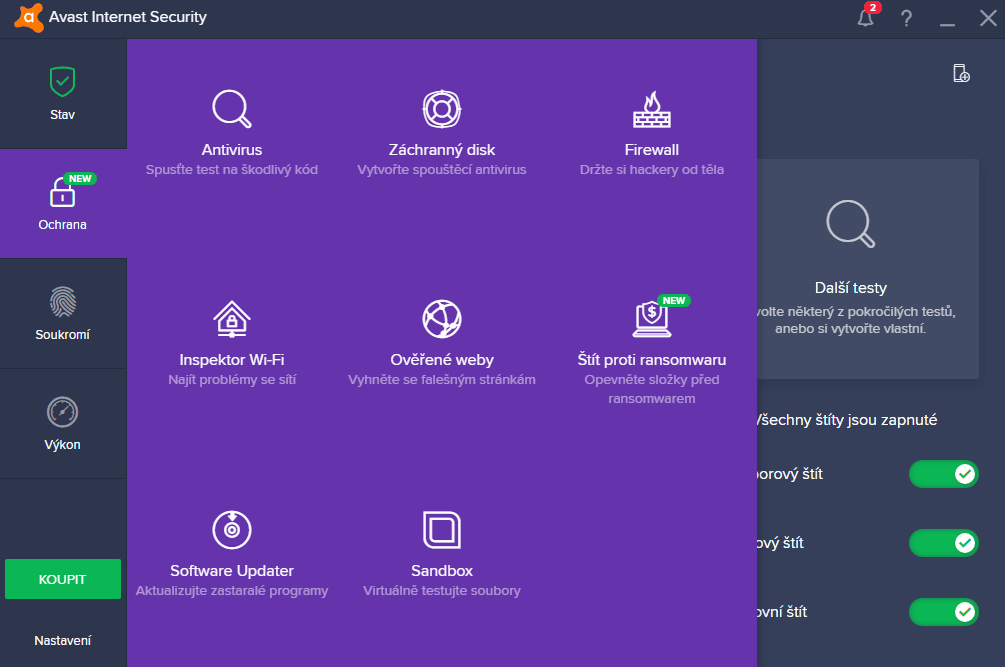Open Štít proti ransomwaru icon
The height and width of the screenshot is (667, 1005).
[652, 318]
